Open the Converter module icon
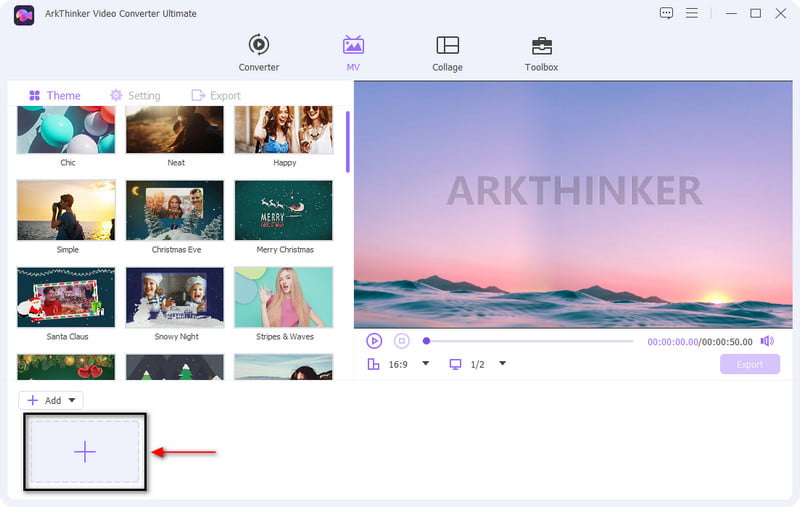This screenshot has height=507, width=800. (259, 45)
